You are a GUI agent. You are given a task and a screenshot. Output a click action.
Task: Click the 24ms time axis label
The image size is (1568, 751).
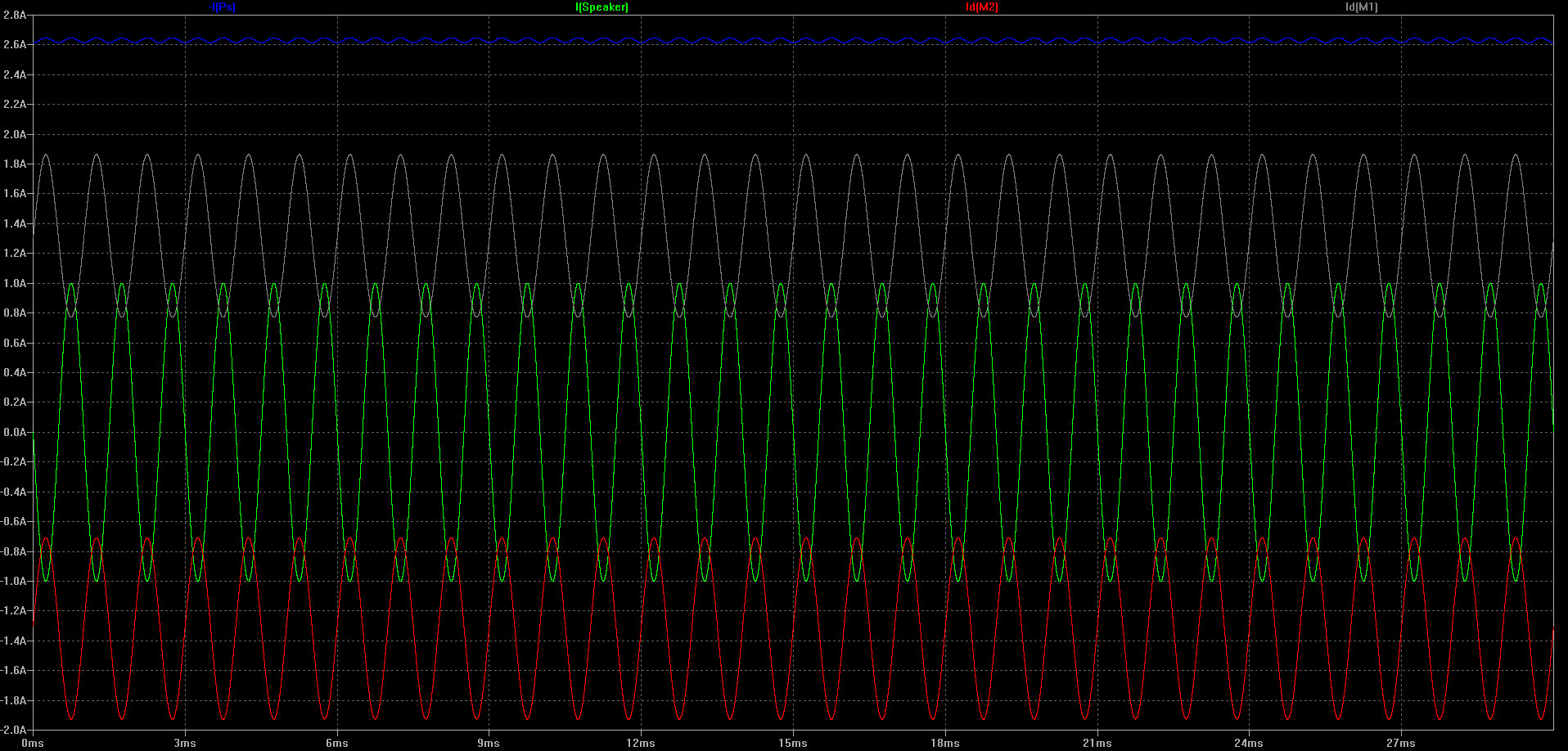click(1249, 743)
